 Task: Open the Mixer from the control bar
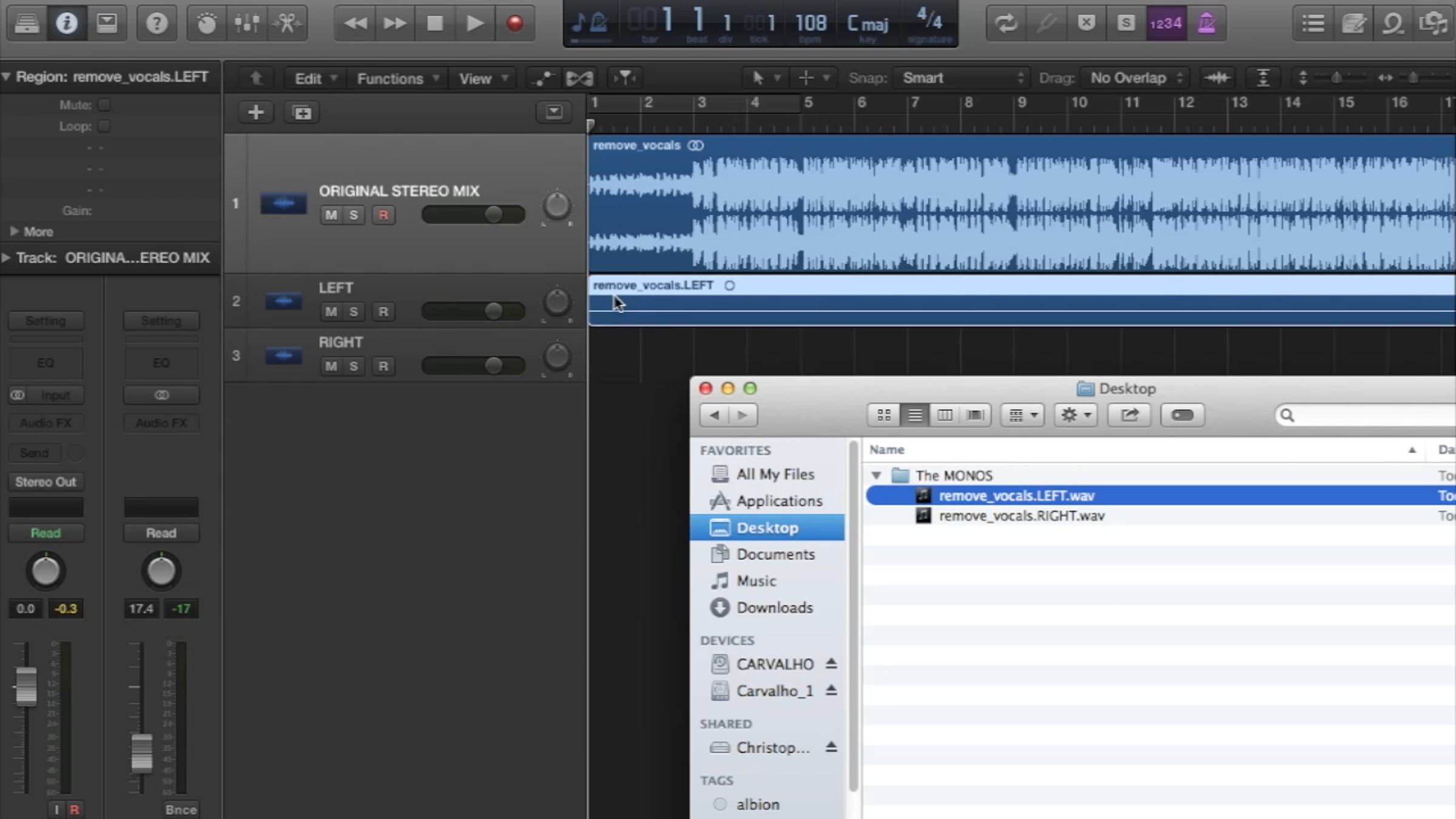(247, 23)
